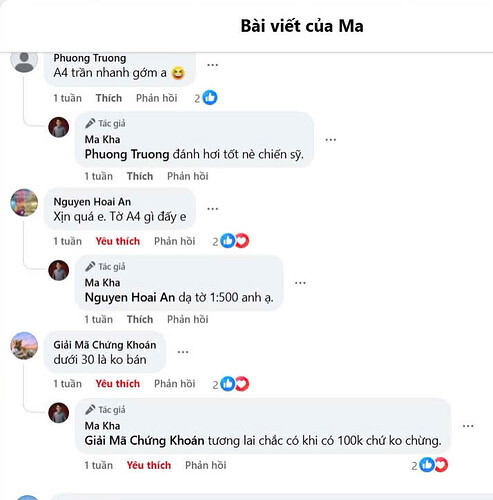Open Nguyen Hoai An's profile name link
The width and height of the screenshot is (493, 500).
point(92,202)
